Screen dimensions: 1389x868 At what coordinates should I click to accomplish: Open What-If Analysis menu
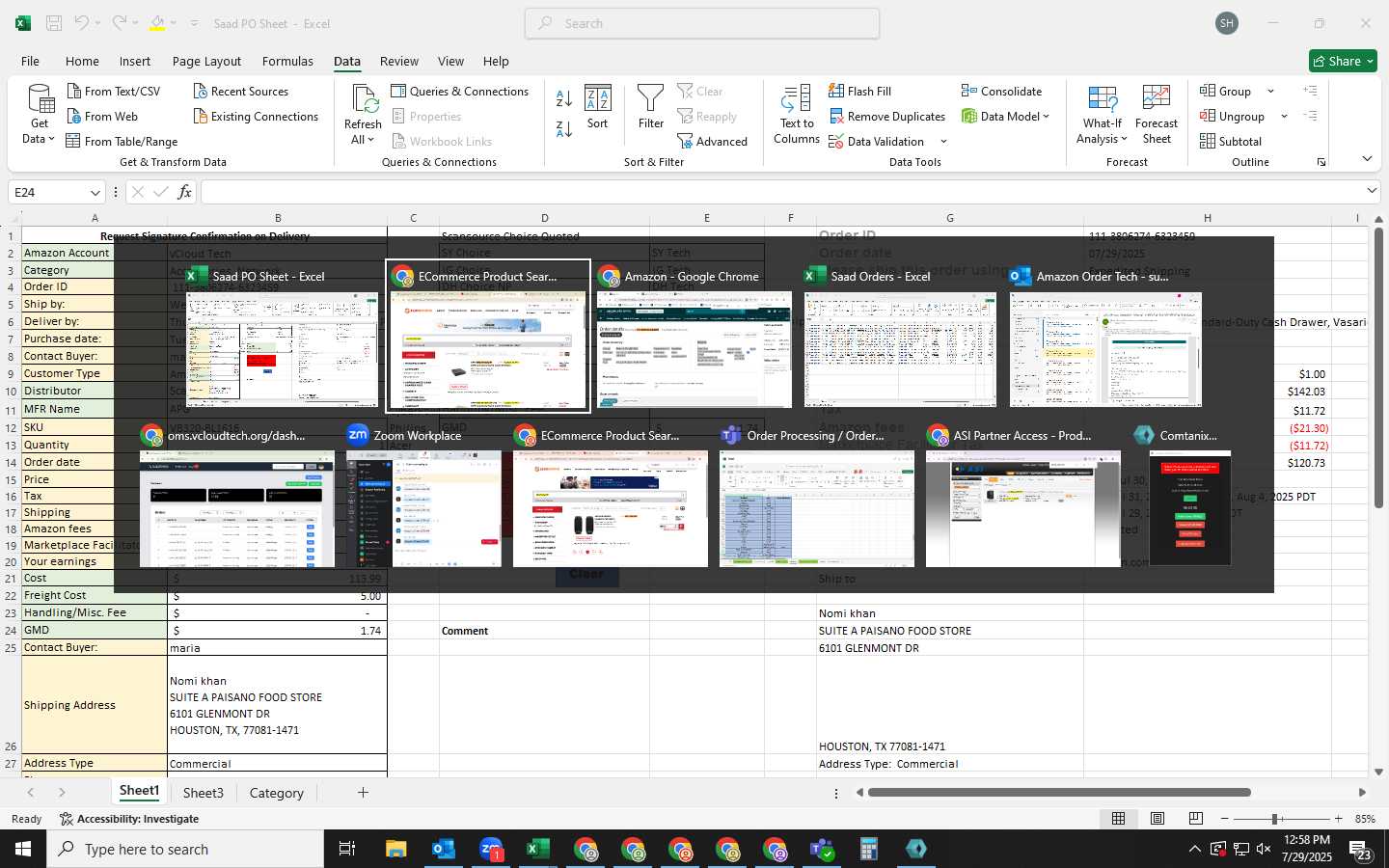click(x=1102, y=114)
